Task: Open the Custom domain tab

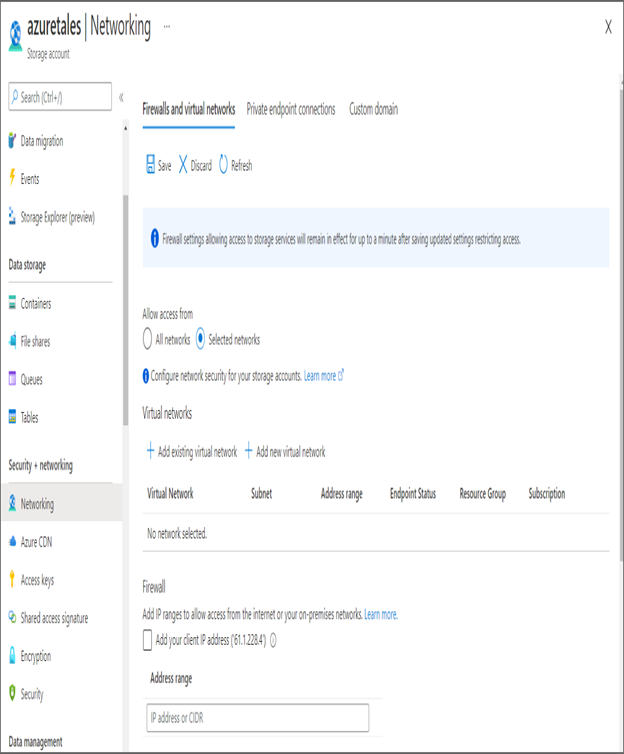Action: (374, 110)
